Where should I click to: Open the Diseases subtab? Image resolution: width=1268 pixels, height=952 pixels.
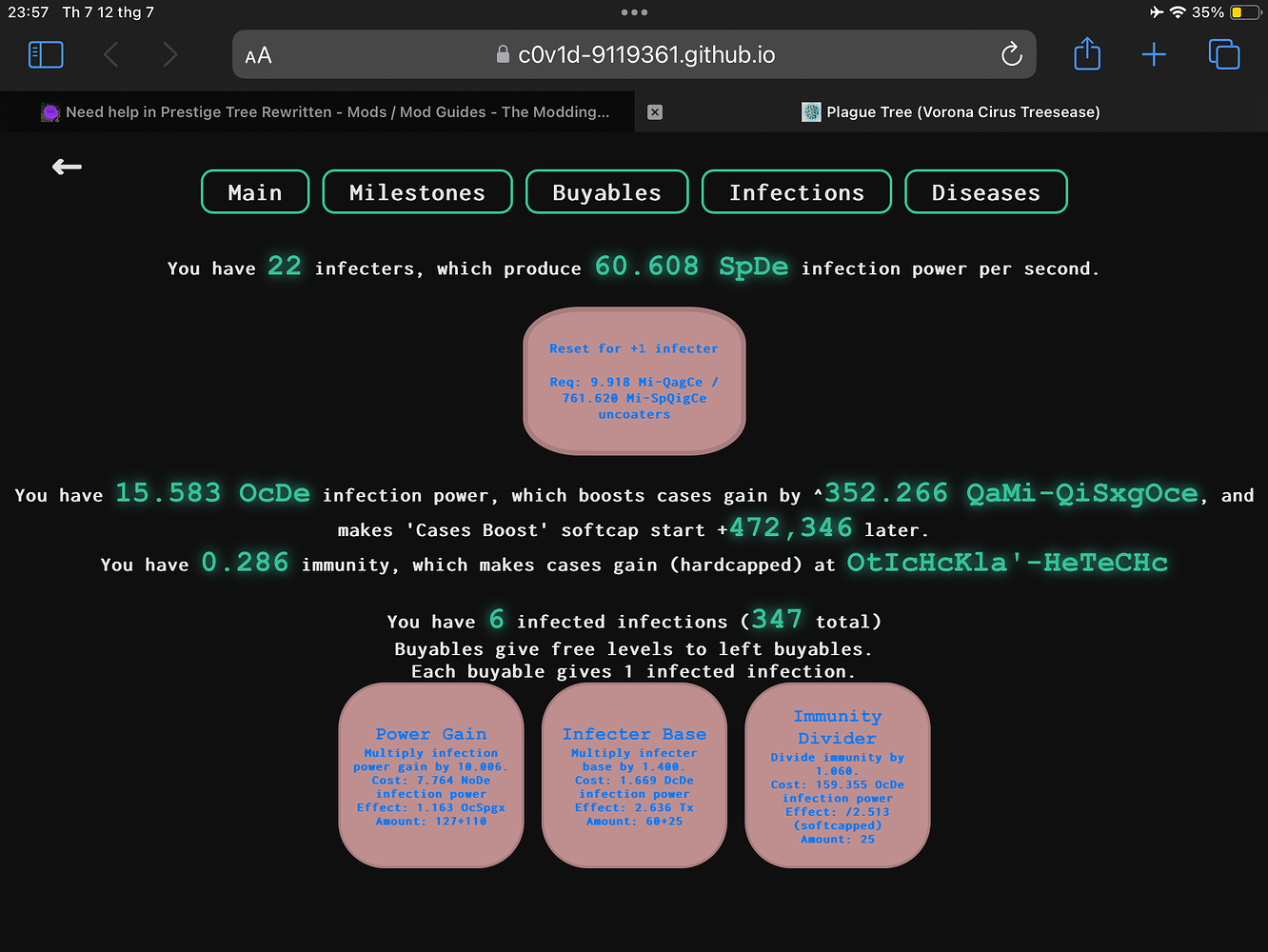click(x=985, y=192)
